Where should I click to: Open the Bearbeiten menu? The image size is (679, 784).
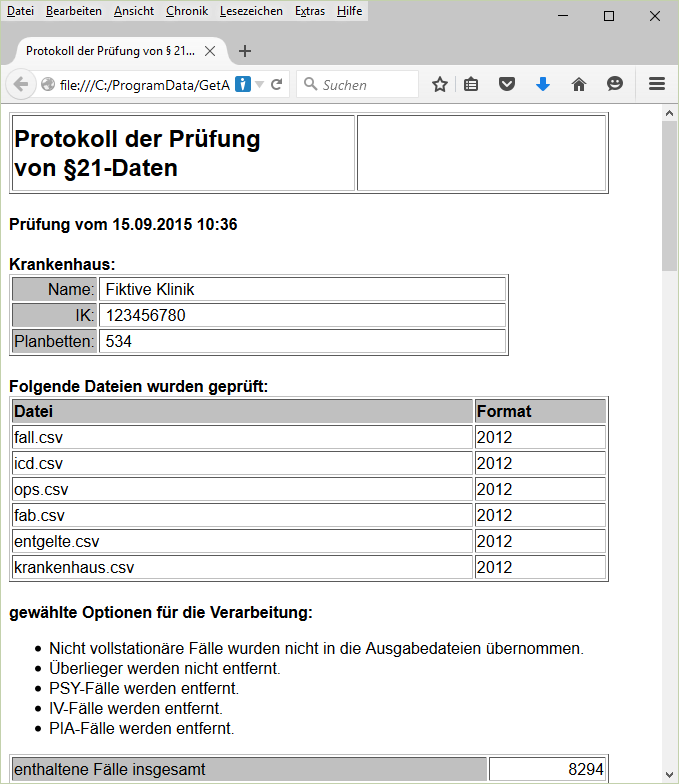point(74,10)
